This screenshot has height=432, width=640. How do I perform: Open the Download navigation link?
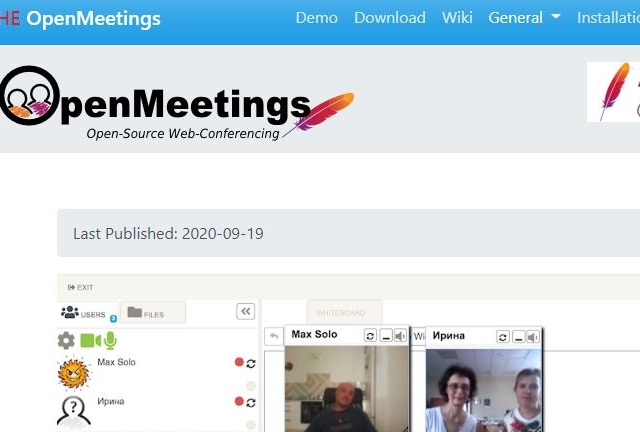coord(390,18)
